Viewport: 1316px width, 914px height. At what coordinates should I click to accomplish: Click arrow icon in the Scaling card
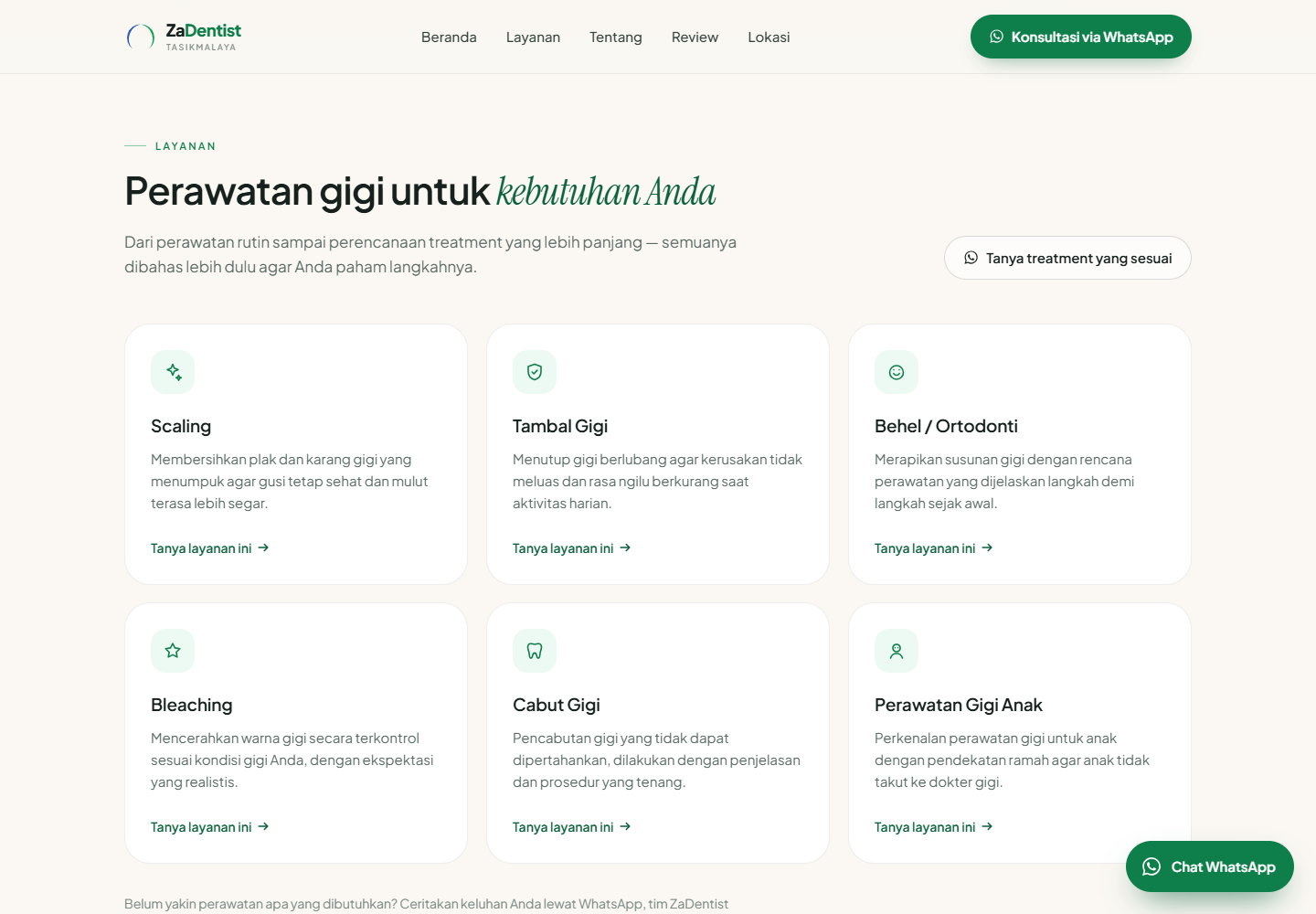coord(263,547)
